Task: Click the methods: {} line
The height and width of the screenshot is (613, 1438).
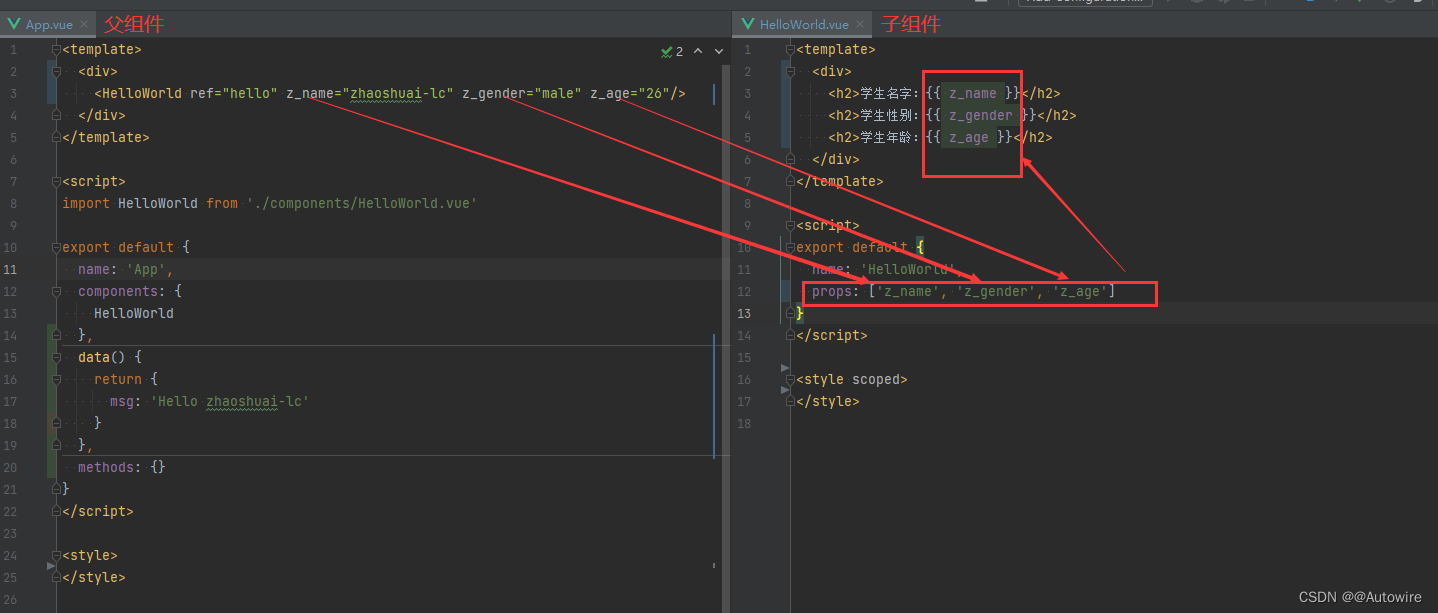Action: coord(122,467)
